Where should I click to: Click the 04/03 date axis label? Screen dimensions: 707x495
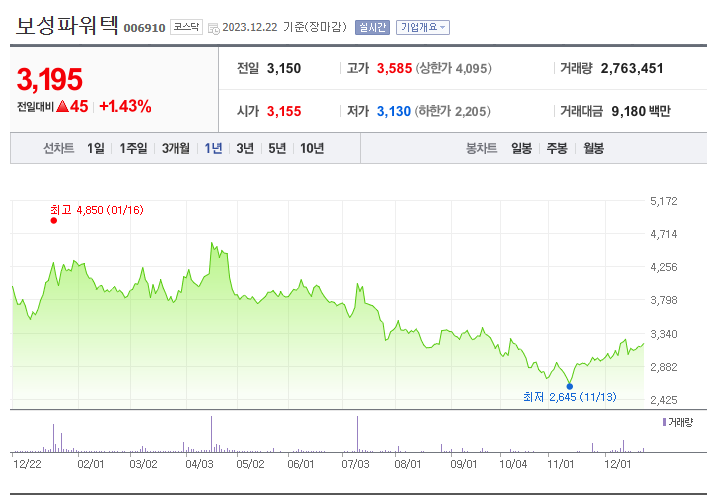point(199,464)
